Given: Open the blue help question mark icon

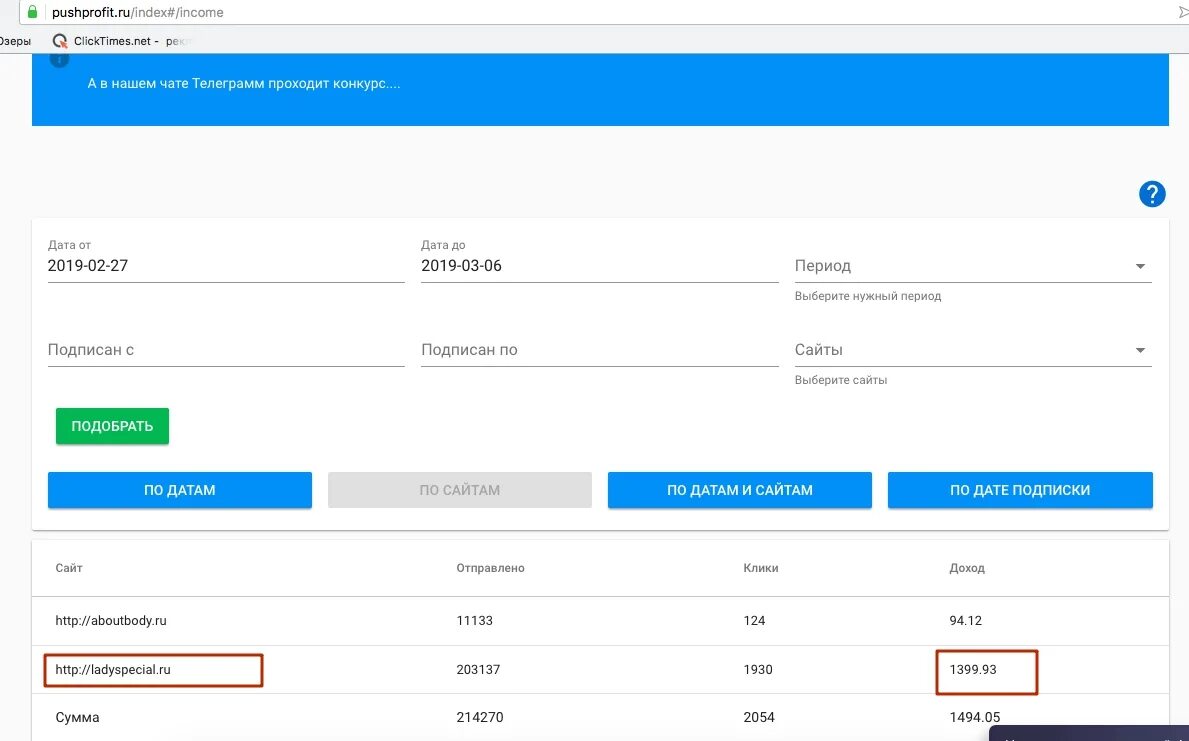Looking at the screenshot, I should pyautogui.click(x=1152, y=194).
